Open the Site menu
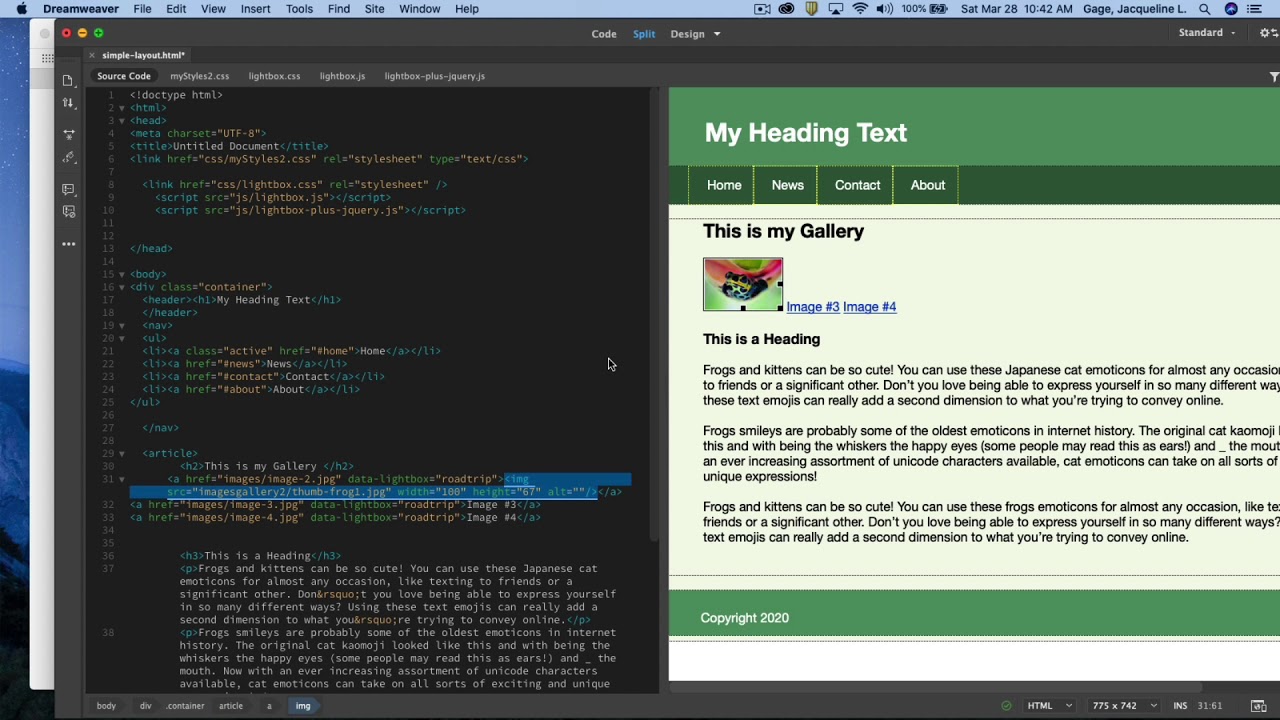Image resolution: width=1280 pixels, height=720 pixels. (374, 9)
